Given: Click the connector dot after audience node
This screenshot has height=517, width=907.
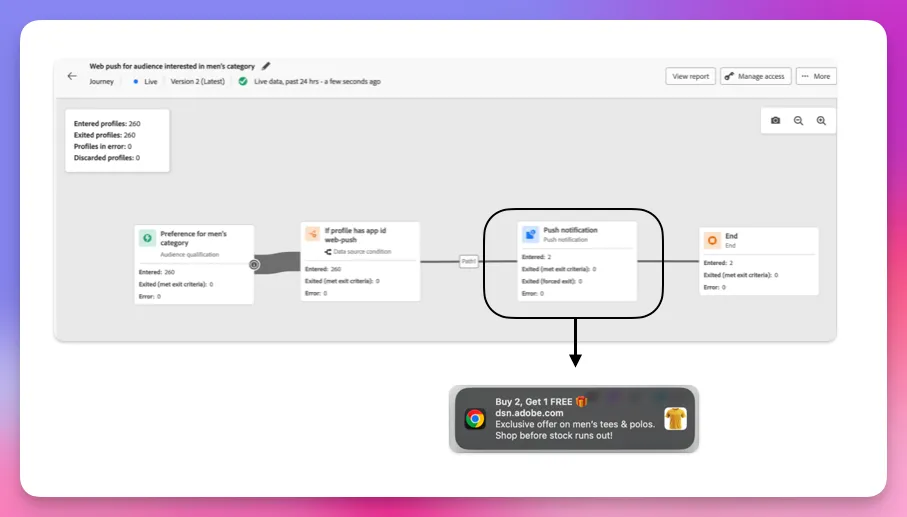Looking at the screenshot, I should [x=254, y=264].
